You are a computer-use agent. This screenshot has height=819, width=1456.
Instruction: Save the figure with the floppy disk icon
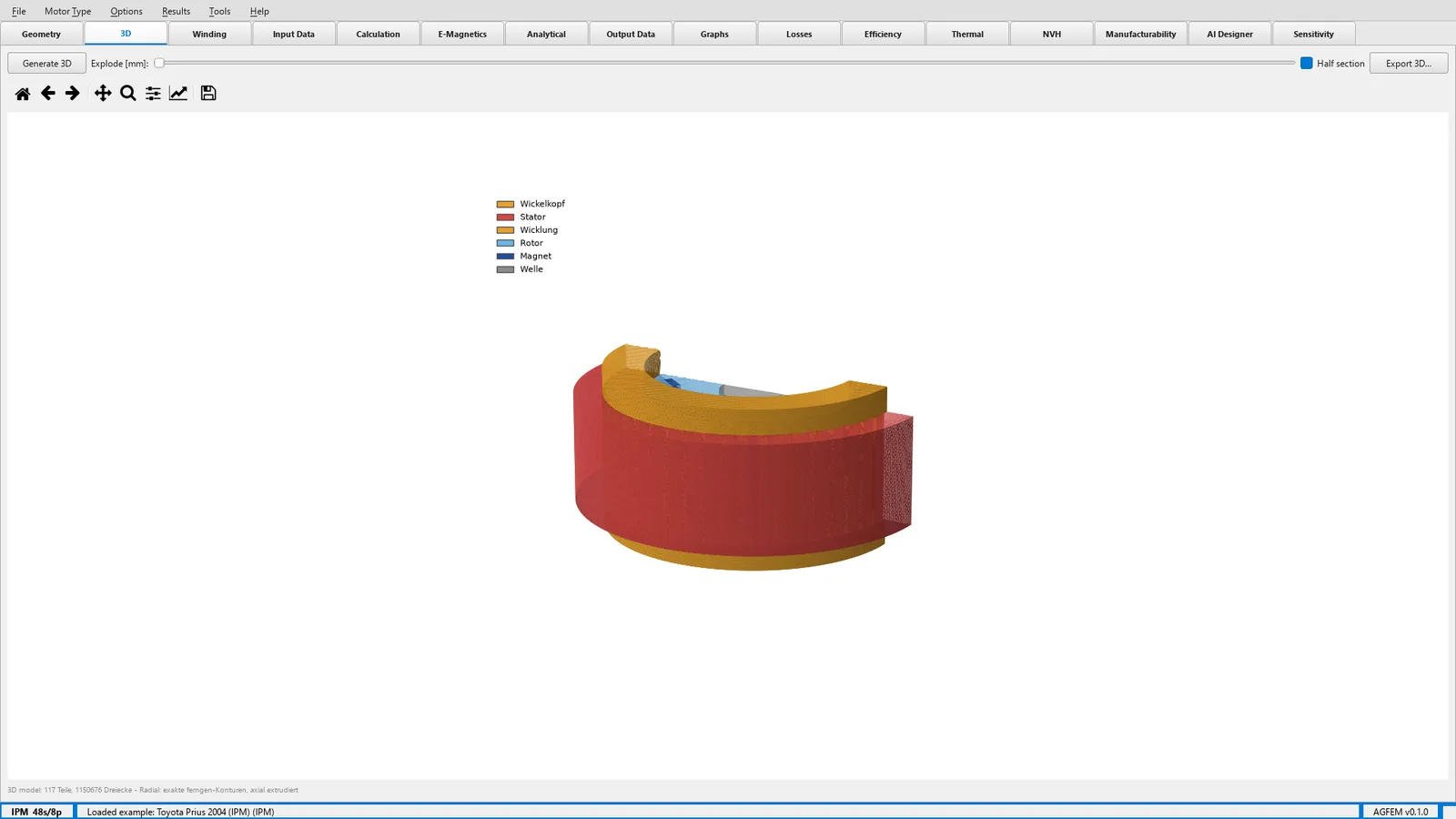[208, 93]
